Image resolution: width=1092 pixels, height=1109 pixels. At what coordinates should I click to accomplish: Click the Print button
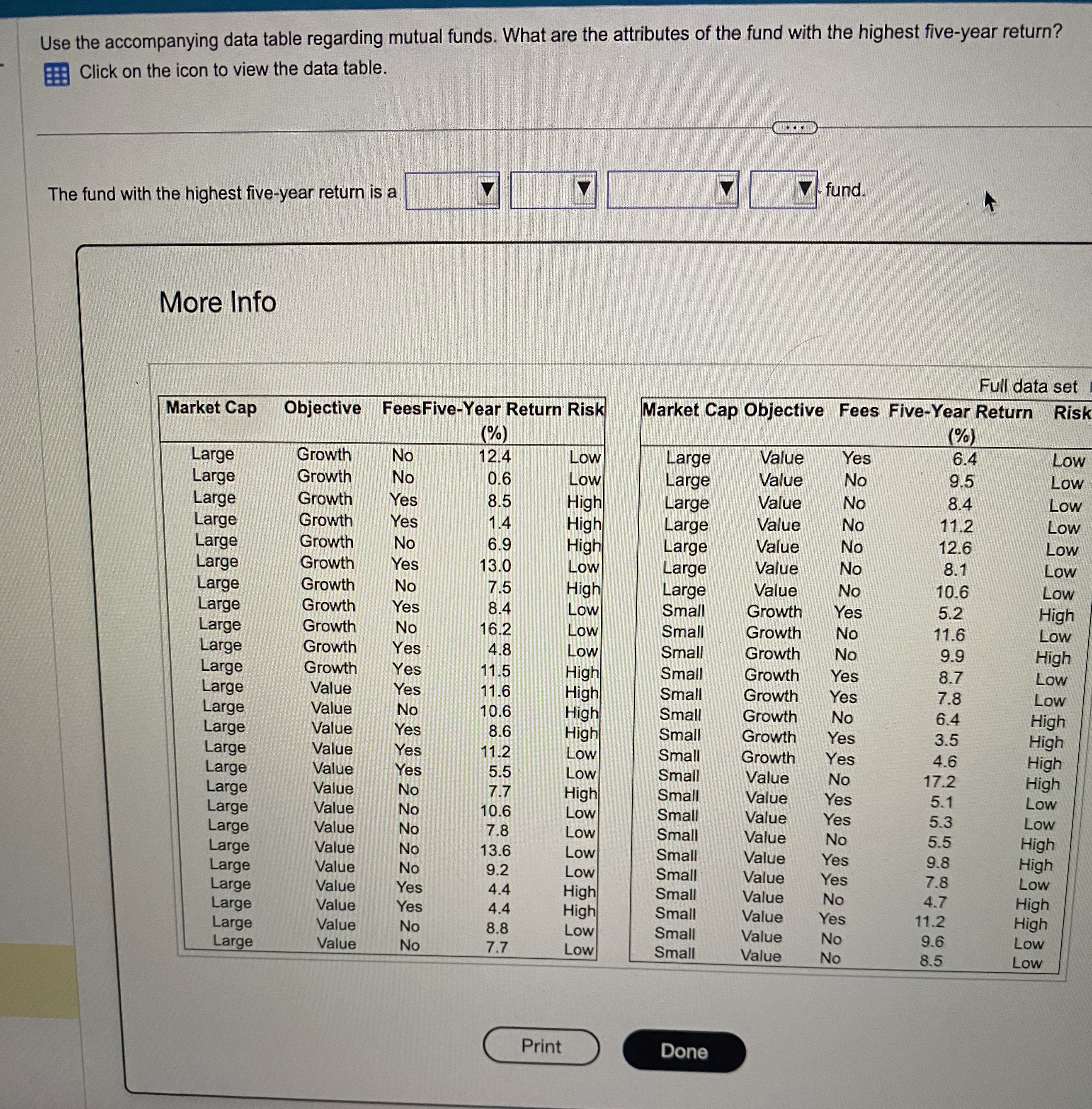click(541, 1046)
